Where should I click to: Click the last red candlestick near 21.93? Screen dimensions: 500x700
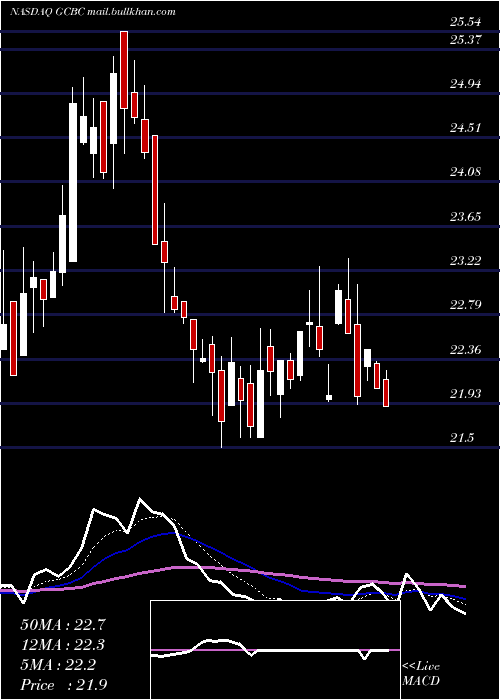coord(386,393)
